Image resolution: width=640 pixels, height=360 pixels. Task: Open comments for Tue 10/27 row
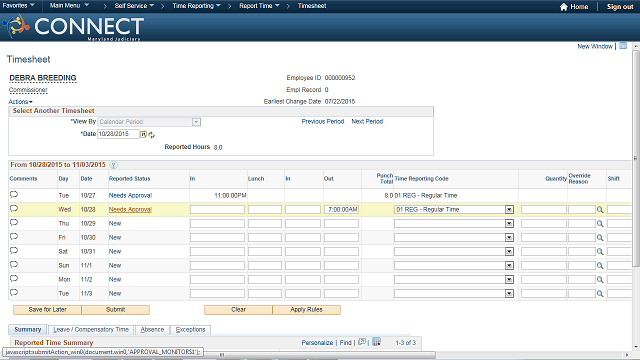pos(14,195)
